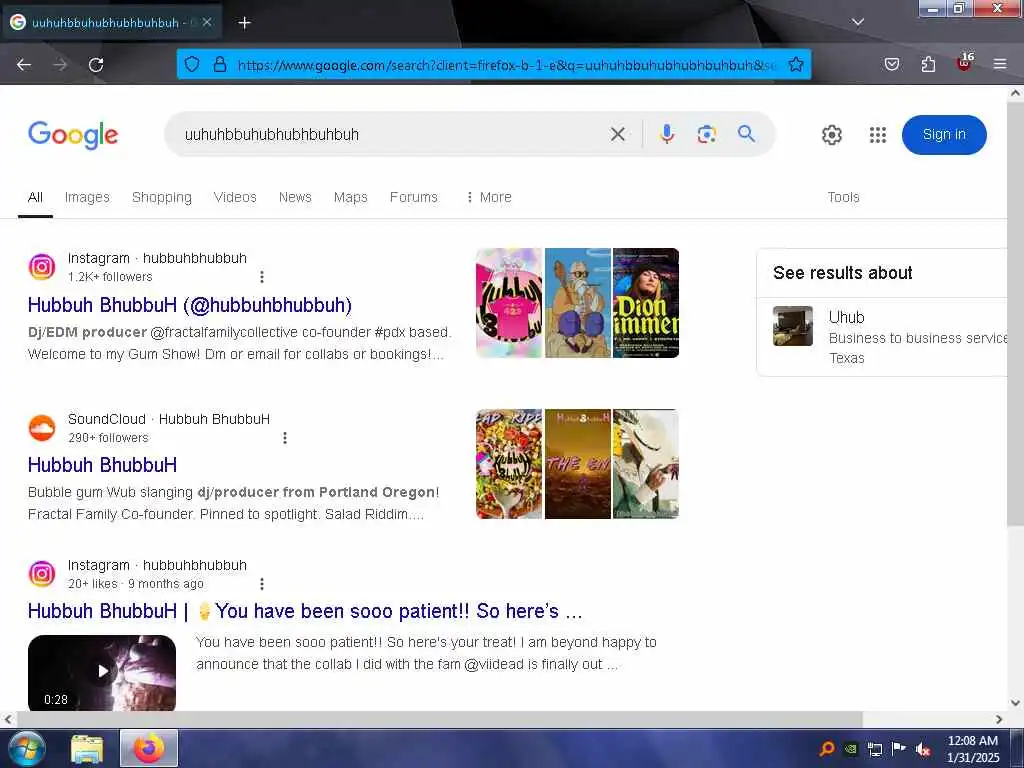Open the Dion Timmer poster thumbnail

point(646,303)
